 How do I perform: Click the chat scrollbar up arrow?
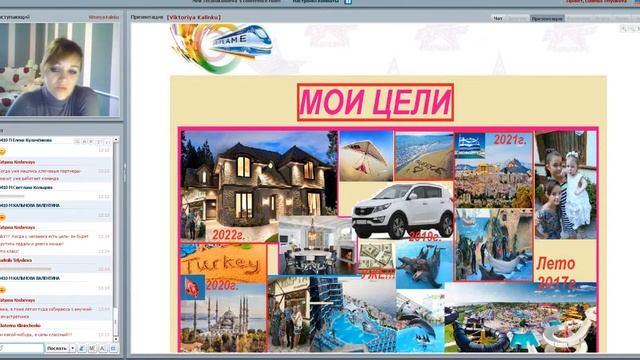click(x=116, y=140)
